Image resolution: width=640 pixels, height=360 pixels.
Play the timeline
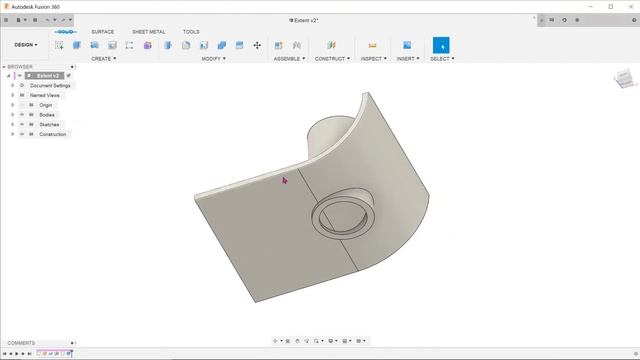coord(17,354)
